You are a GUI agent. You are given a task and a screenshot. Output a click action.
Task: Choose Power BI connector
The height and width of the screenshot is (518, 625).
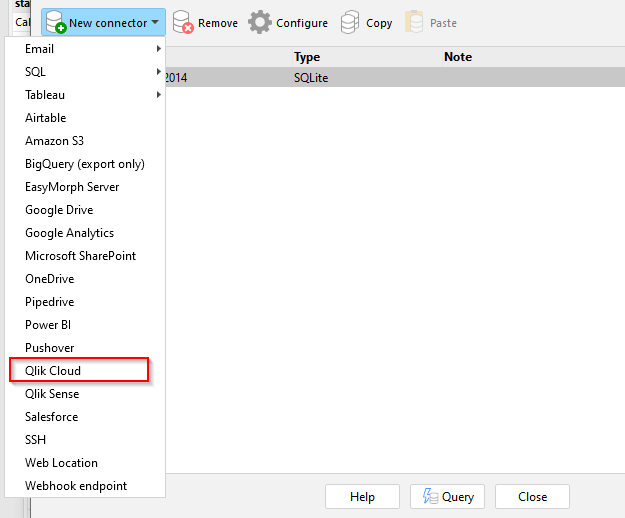pos(85,325)
